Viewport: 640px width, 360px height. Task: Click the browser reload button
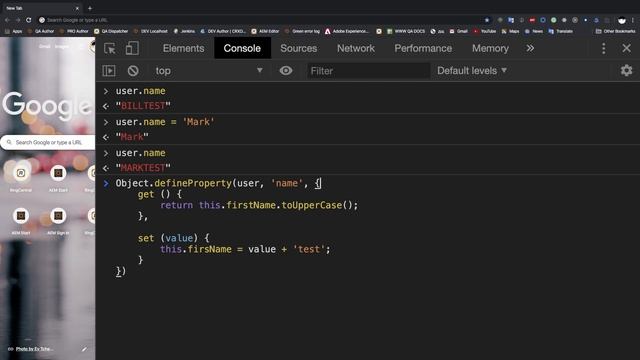tap(28, 20)
